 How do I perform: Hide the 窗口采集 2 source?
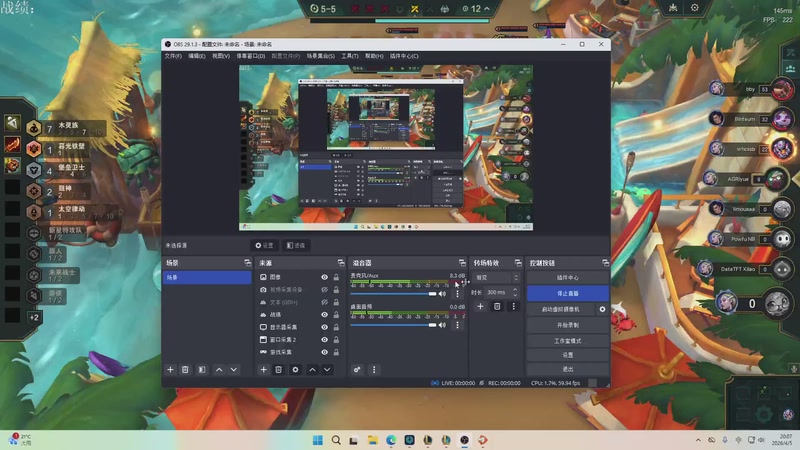click(324, 339)
